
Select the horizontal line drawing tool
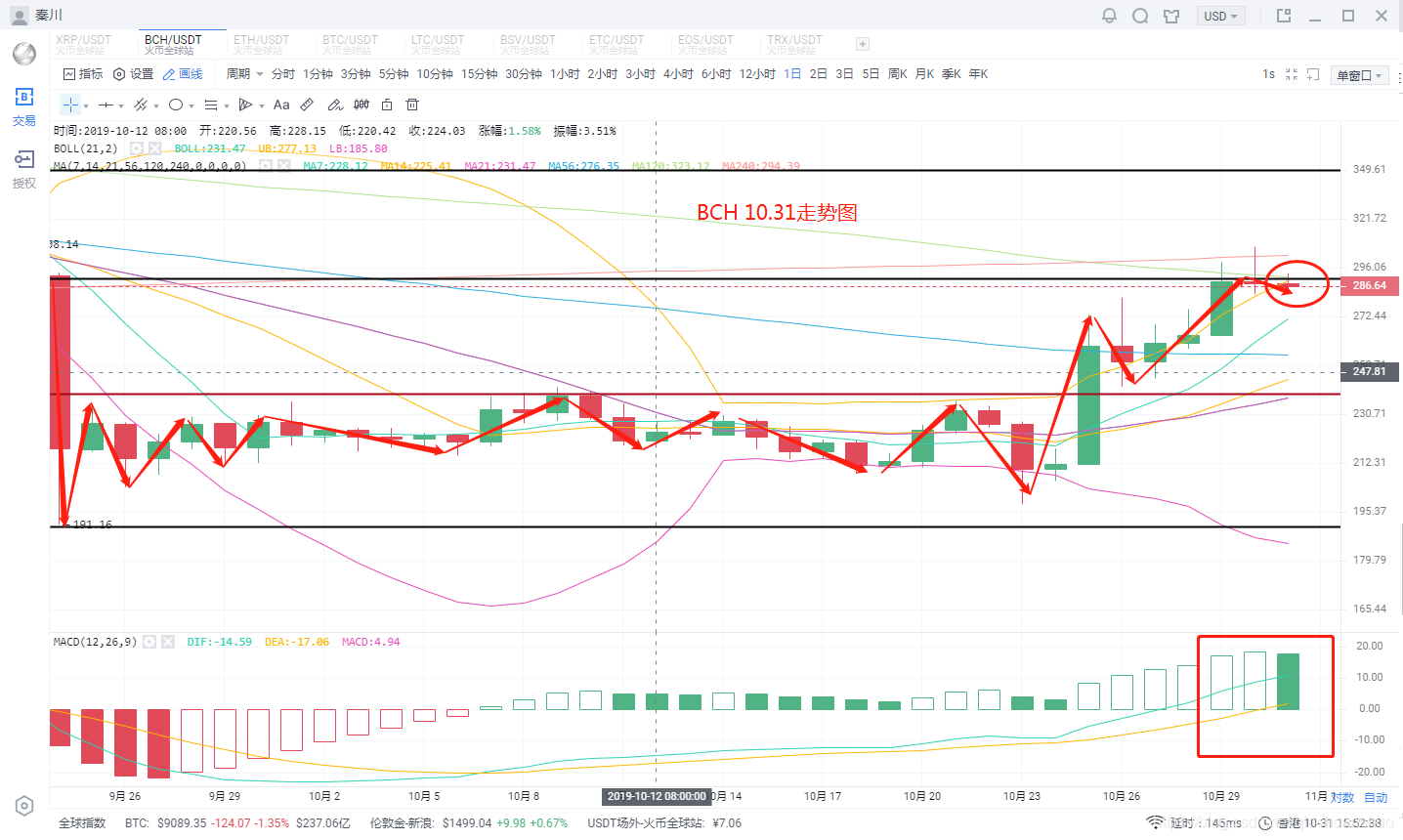(x=106, y=105)
